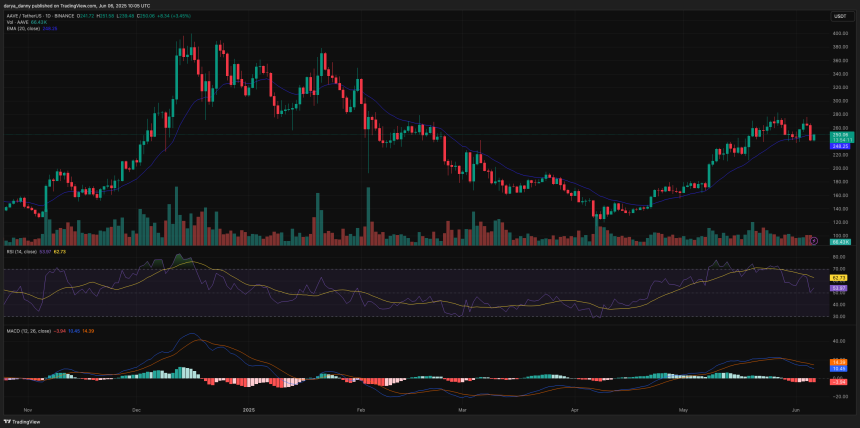The height and width of the screenshot is (428, 860).
Task: Click the blue EMA value label 248.25
Action: pos(840,146)
